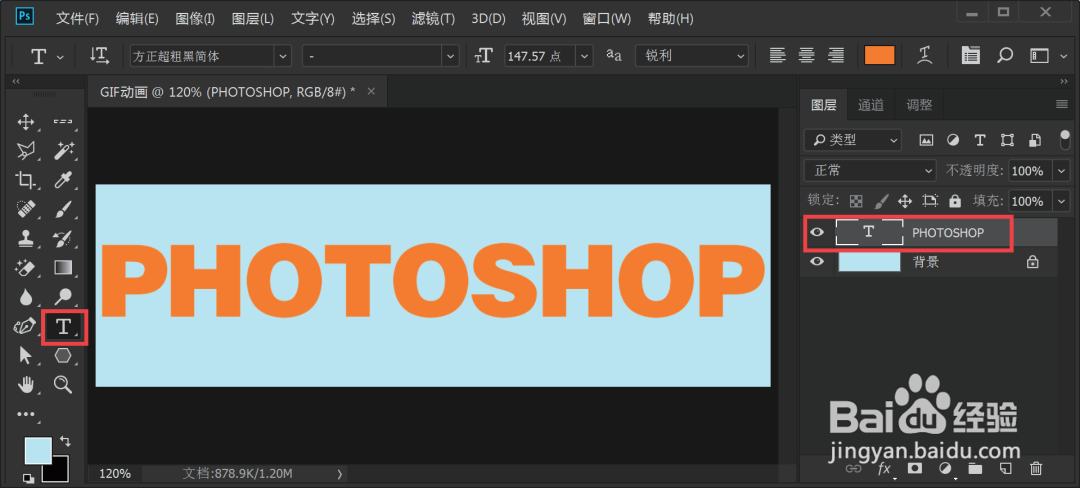Select the Magic Wand tool

63,151
